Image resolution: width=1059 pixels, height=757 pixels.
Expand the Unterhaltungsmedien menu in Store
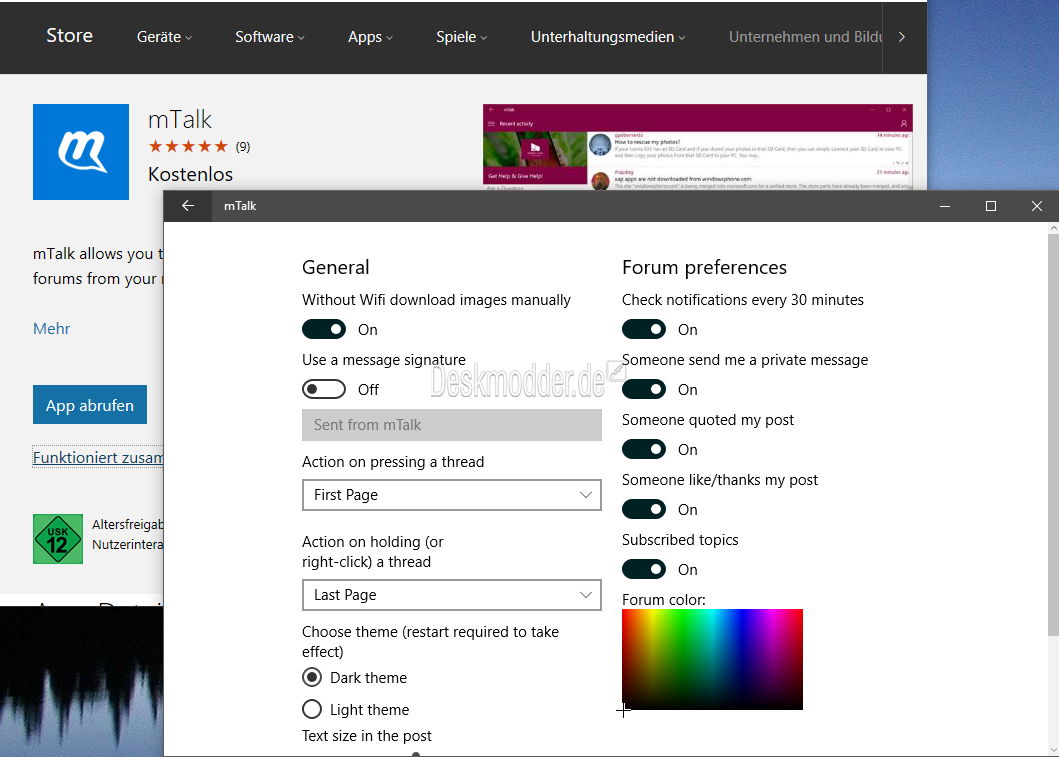(608, 37)
